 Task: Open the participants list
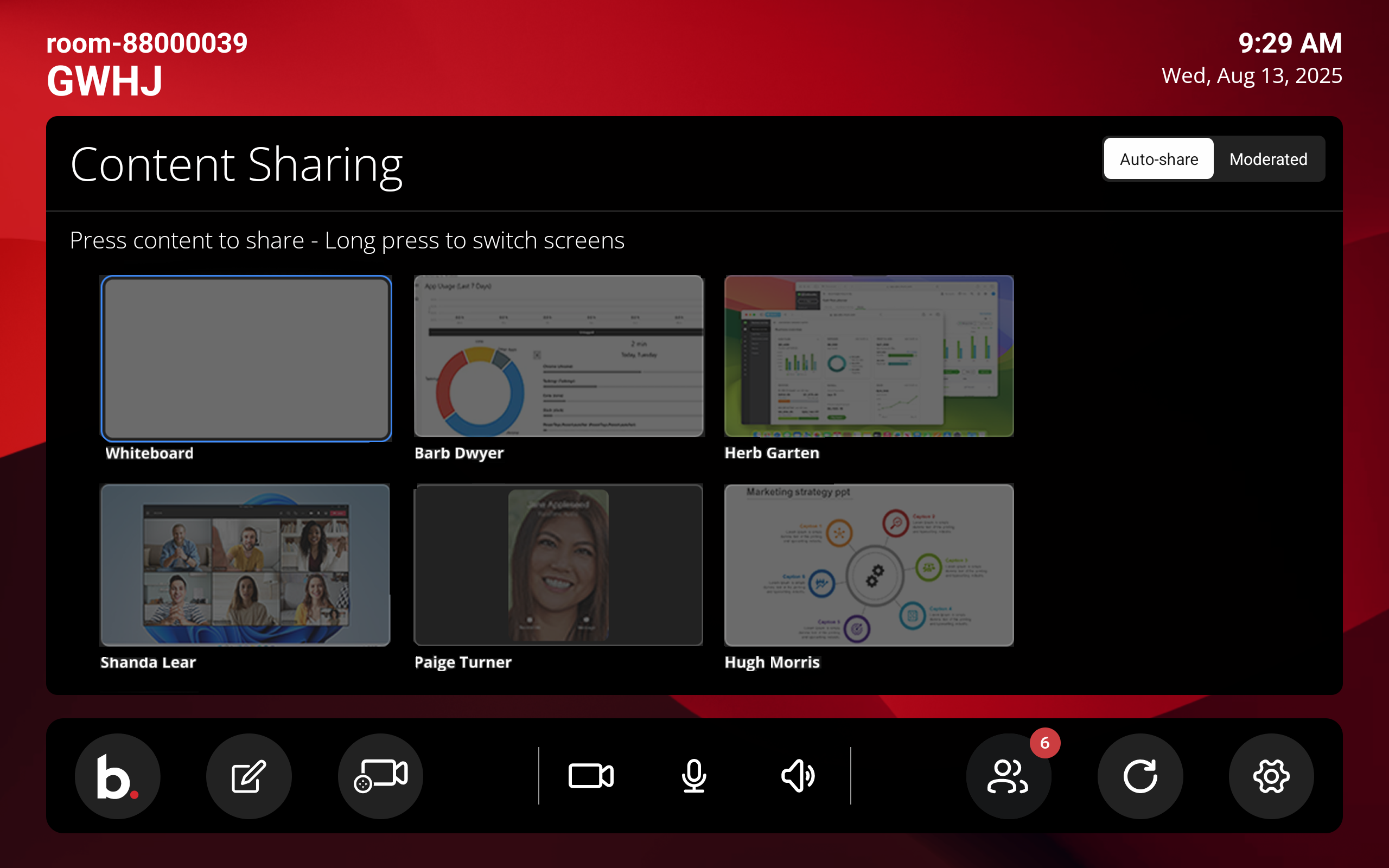(x=1009, y=776)
